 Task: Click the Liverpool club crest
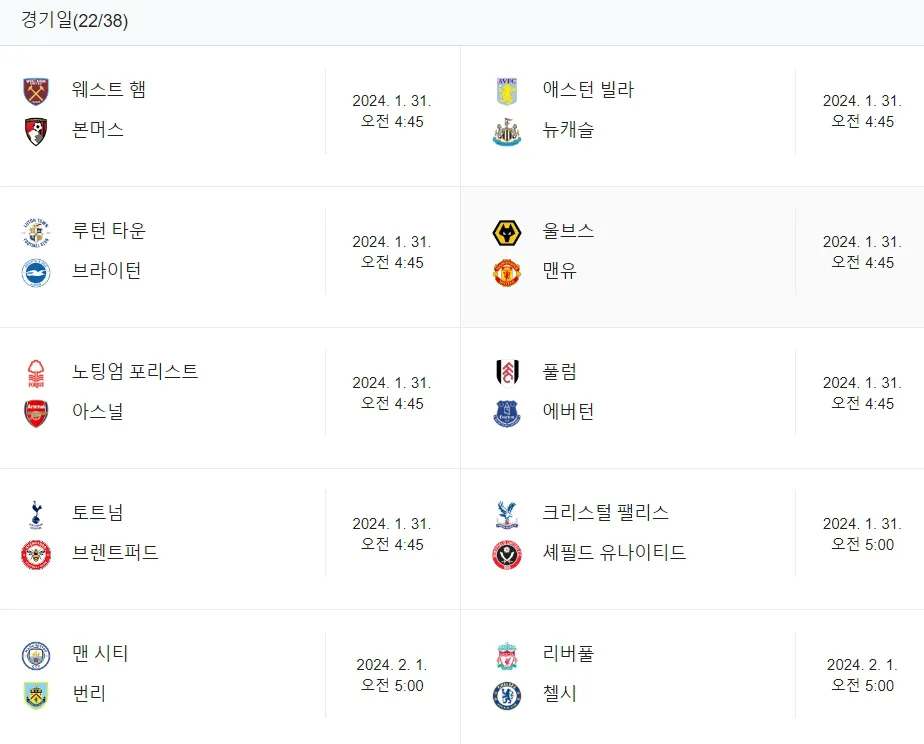click(x=507, y=656)
